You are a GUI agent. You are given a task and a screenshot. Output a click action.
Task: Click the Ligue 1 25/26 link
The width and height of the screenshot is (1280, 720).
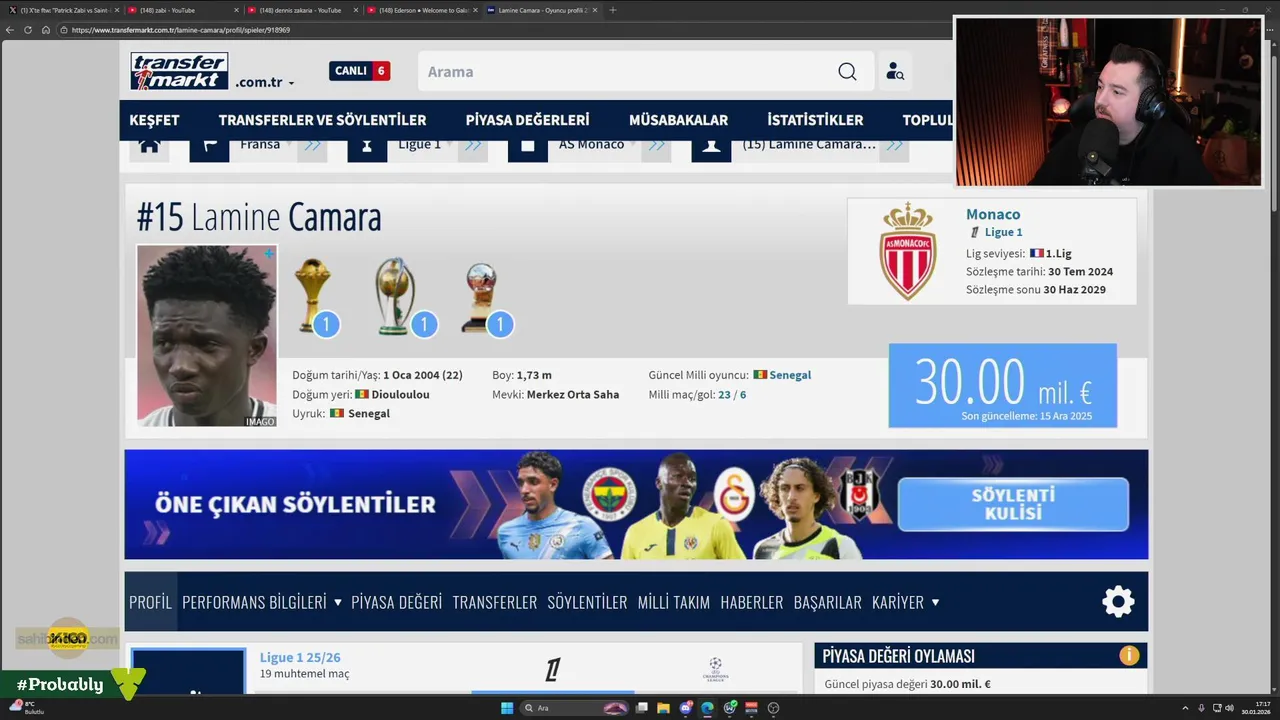click(300, 657)
